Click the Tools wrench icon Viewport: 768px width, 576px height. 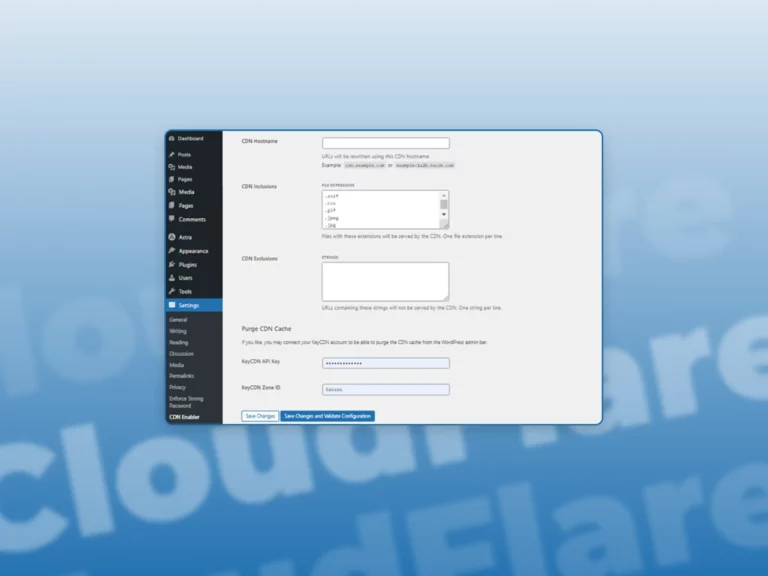click(x=171, y=291)
